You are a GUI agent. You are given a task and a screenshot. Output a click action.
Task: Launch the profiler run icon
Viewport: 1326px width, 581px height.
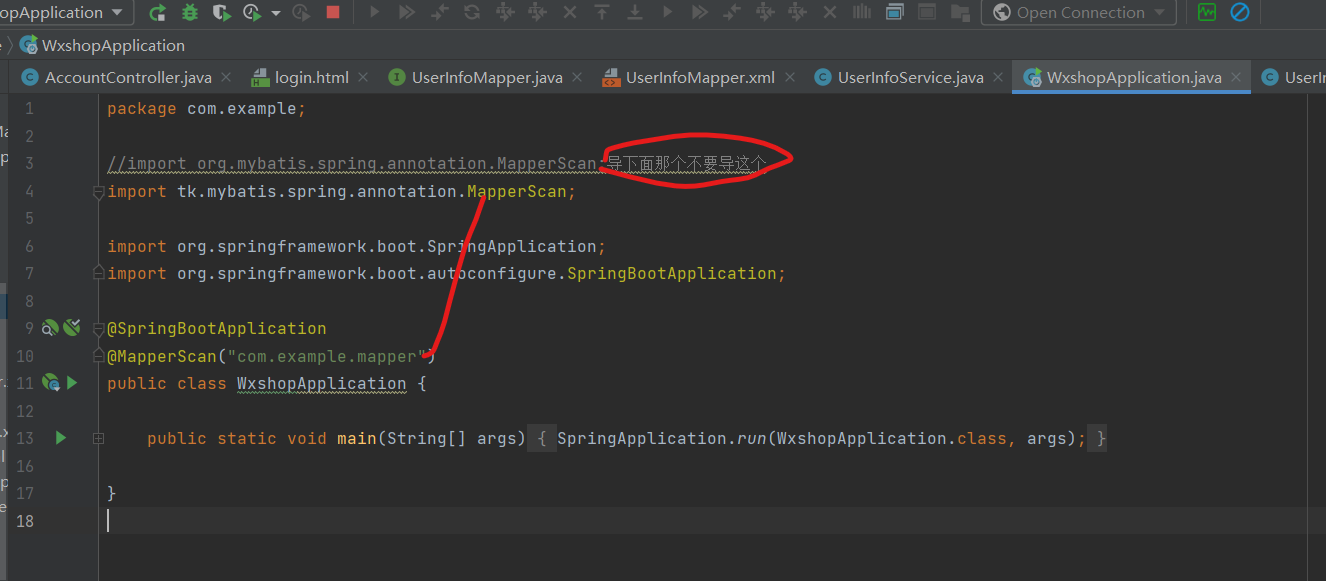tap(252, 13)
